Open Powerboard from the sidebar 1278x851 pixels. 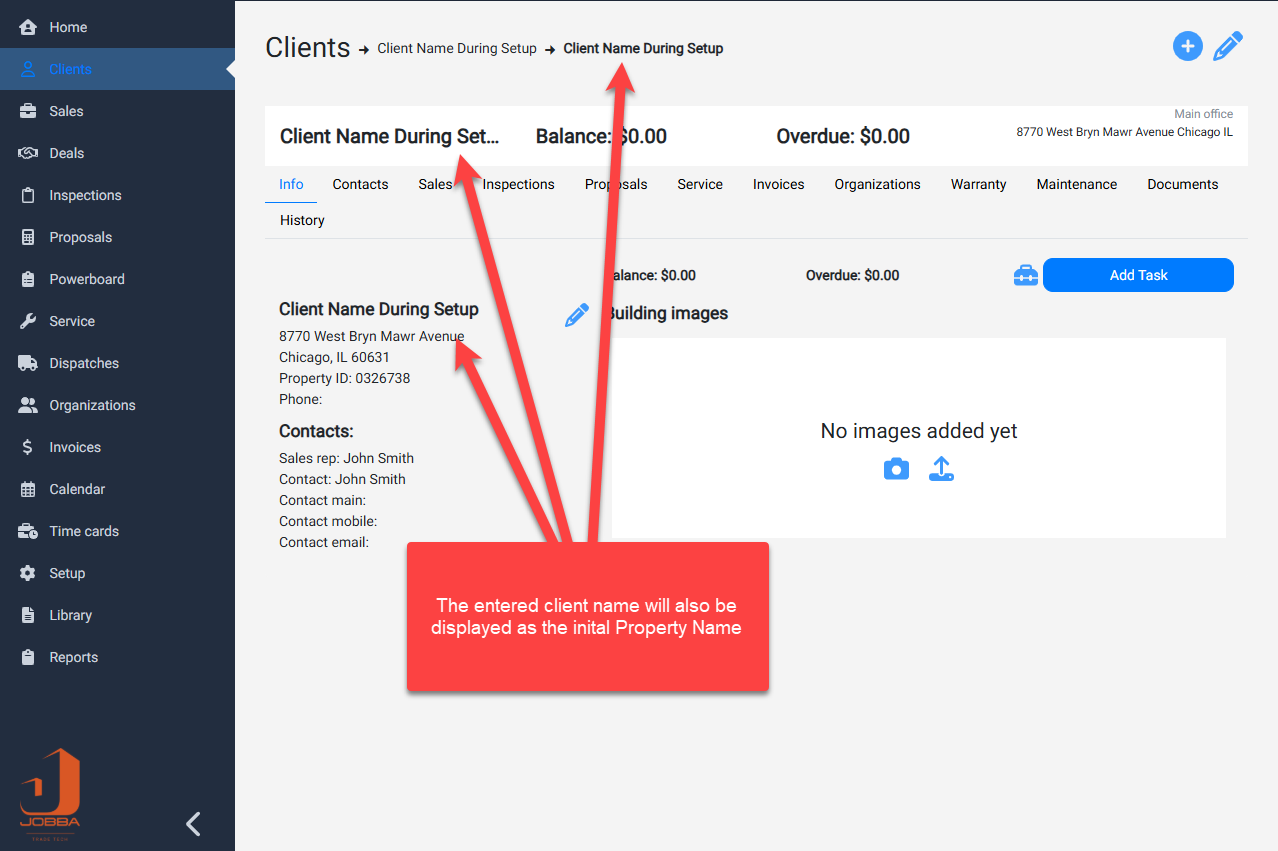[x=87, y=279]
